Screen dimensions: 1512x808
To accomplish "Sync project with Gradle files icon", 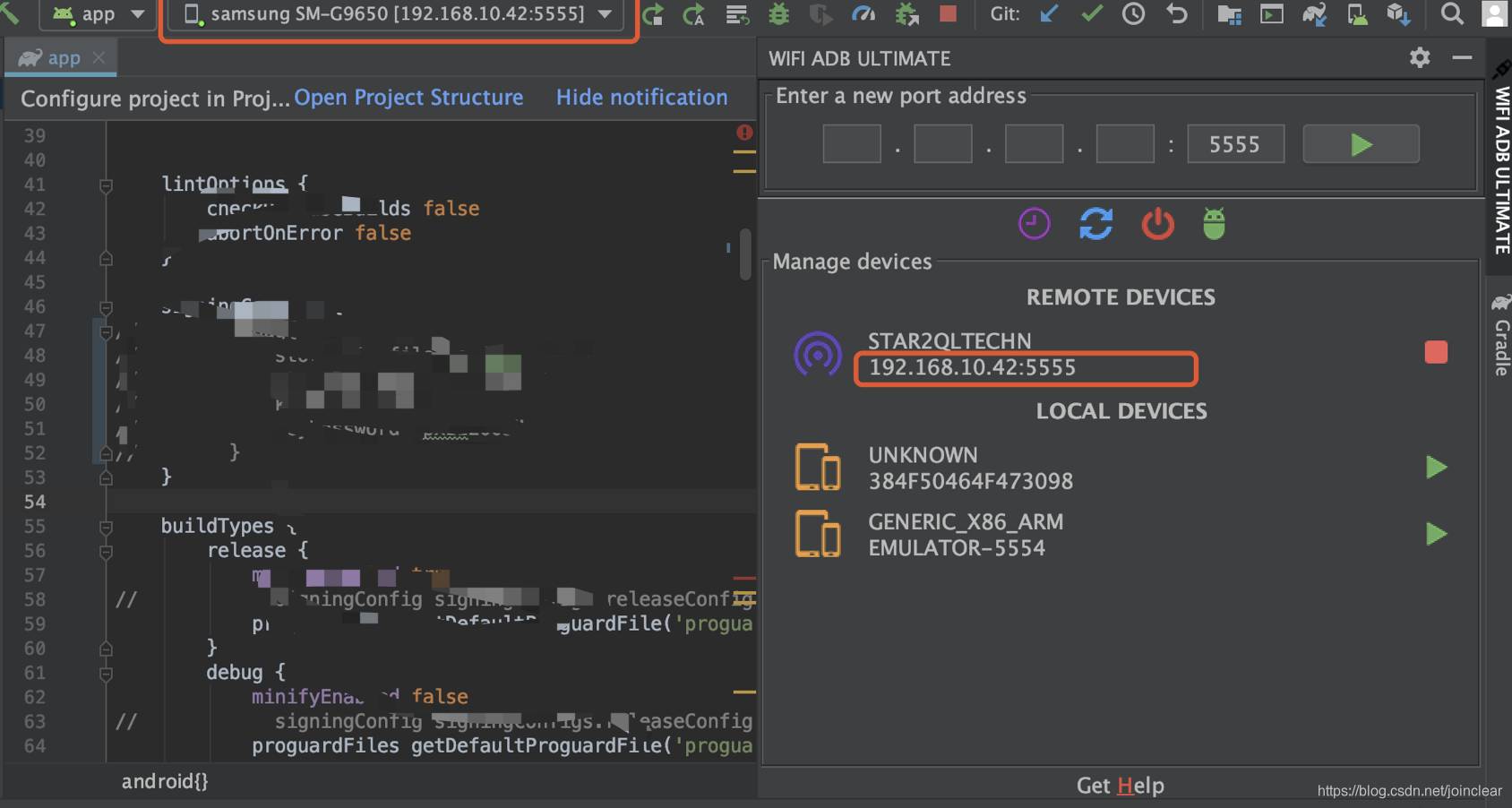I will click(1314, 14).
